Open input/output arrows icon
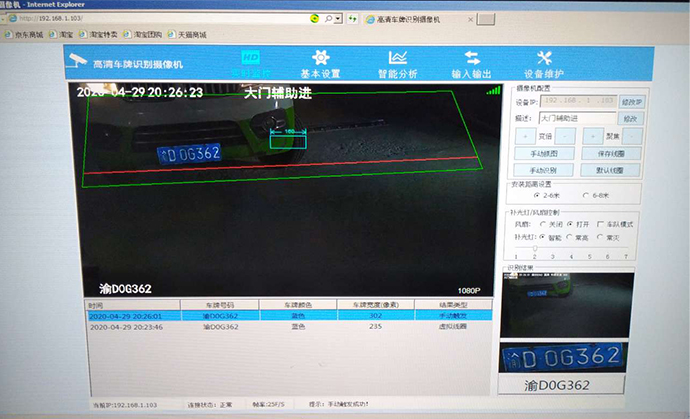Screen dimensions: 690x419 point(472,59)
